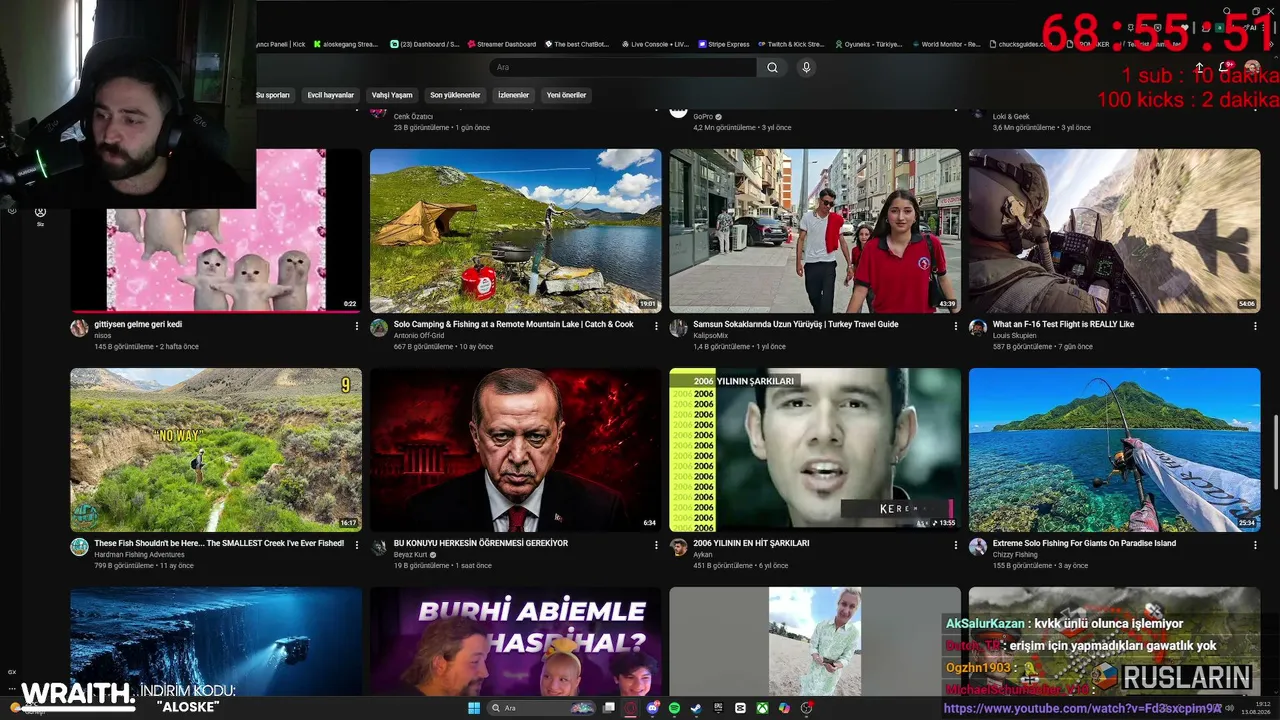Open What an F-16 Test Flight title
The width and height of the screenshot is (1280, 720).
click(1063, 324)
